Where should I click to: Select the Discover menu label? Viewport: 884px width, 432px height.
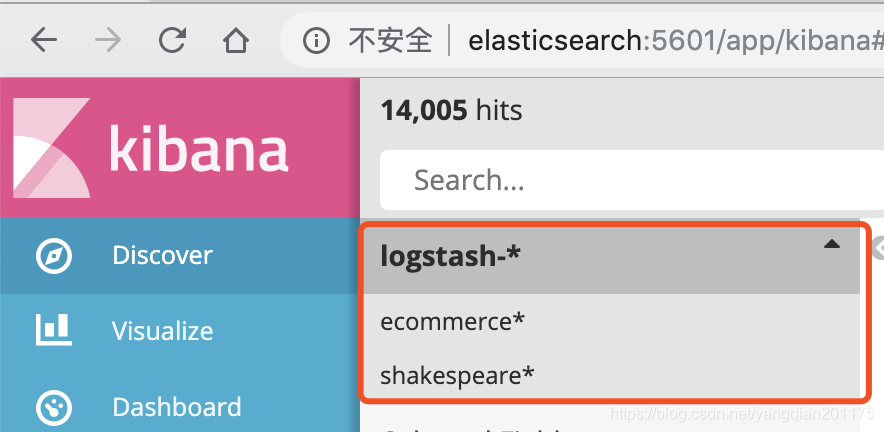pyautogui.click(x=162, y=255)
